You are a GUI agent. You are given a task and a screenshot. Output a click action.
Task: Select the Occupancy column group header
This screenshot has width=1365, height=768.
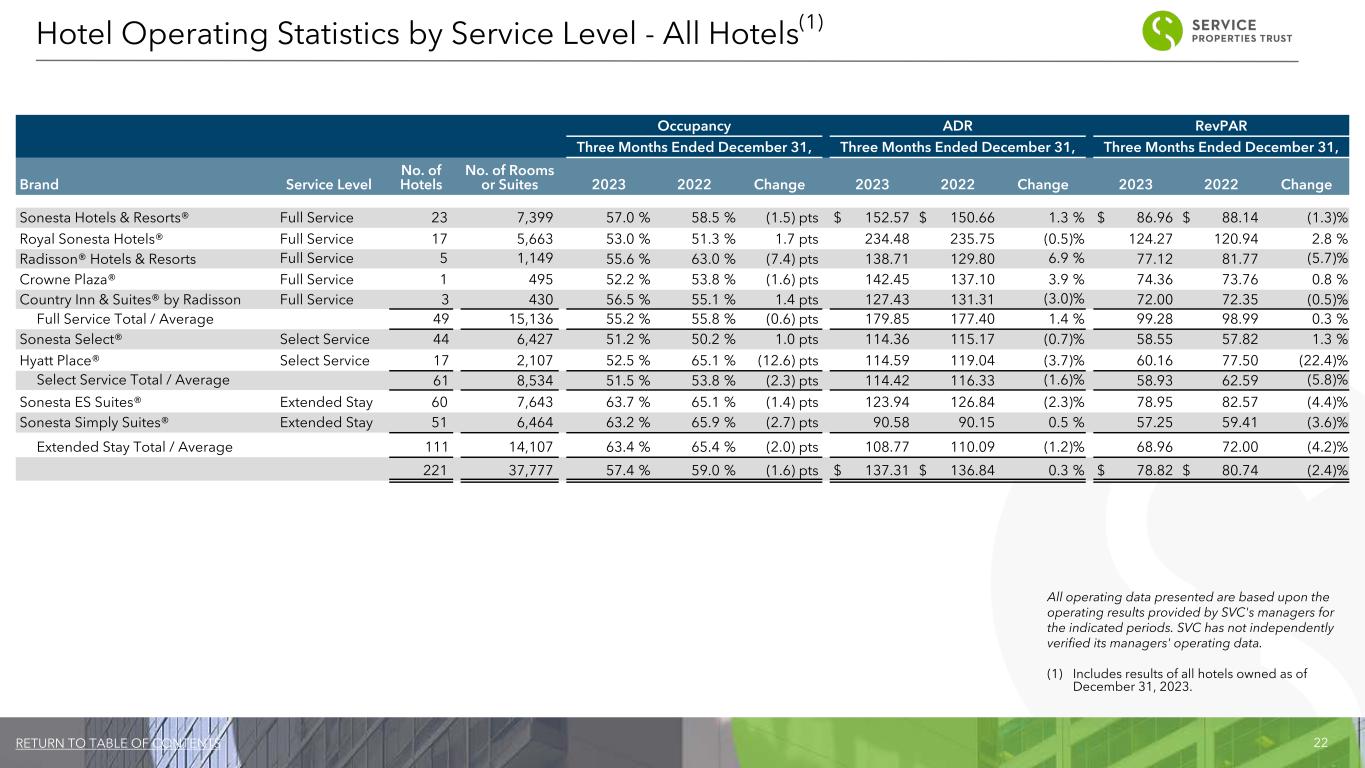tap(693, 127)
